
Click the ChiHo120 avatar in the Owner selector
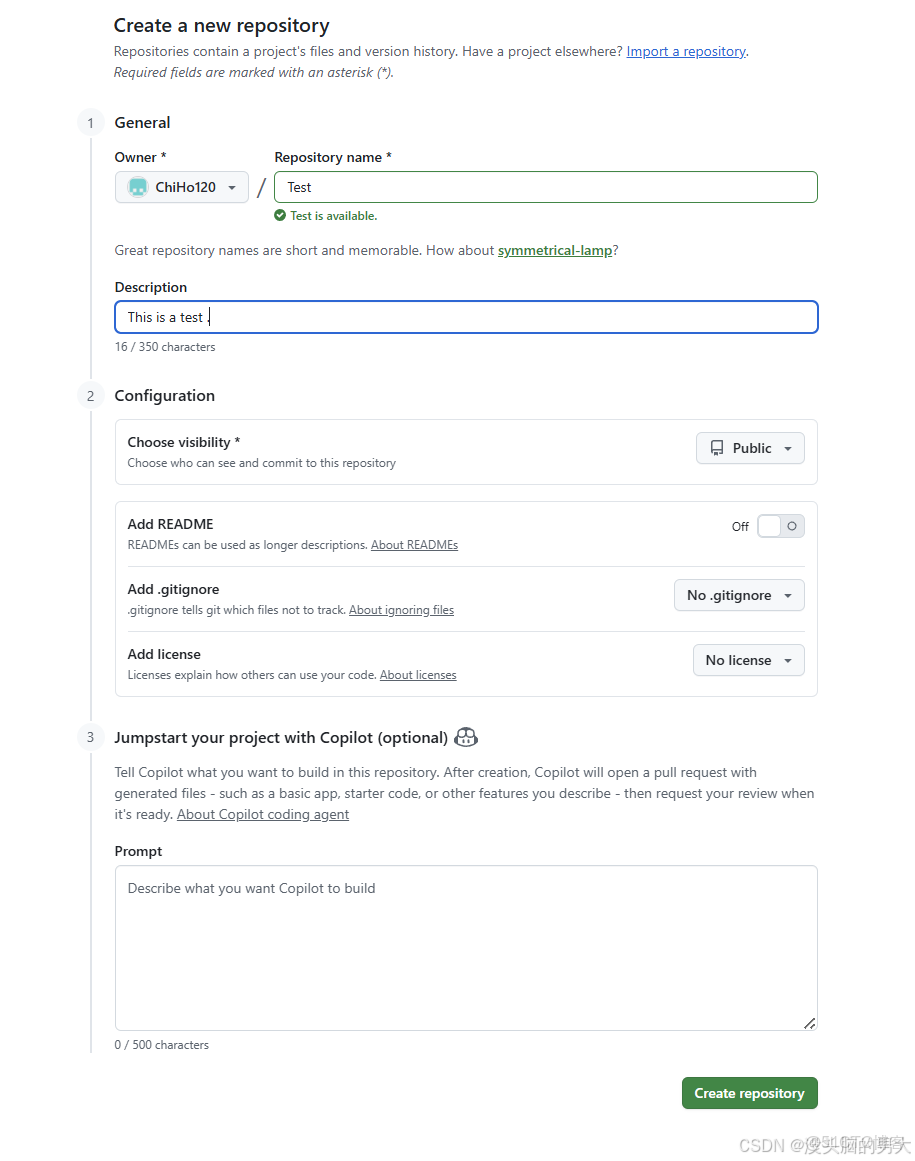tap(136, 187)
